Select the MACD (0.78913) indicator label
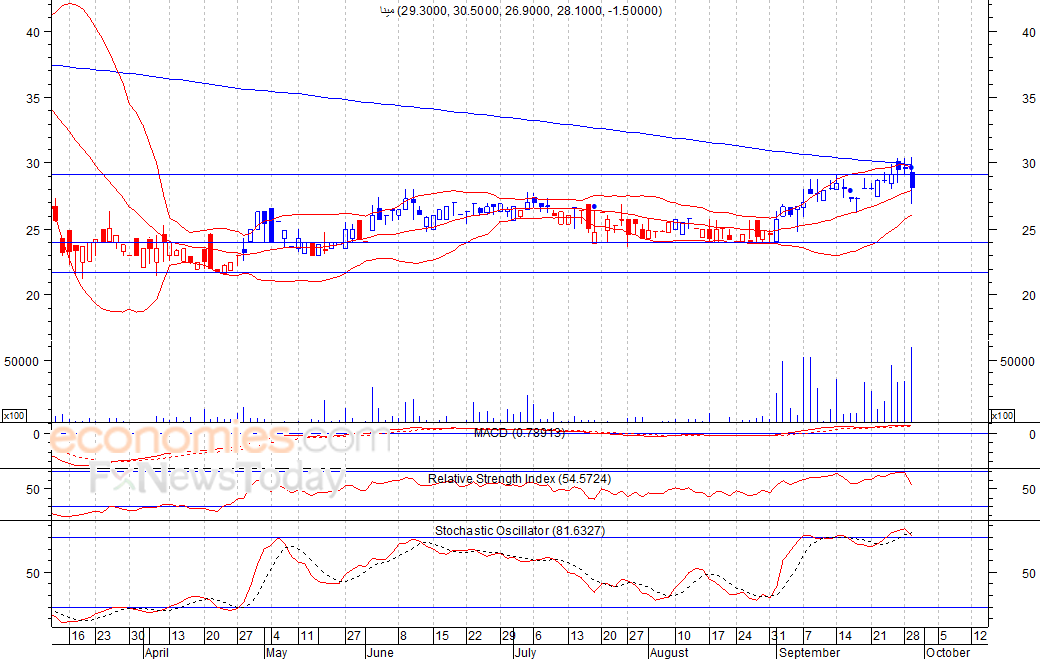 519,433
